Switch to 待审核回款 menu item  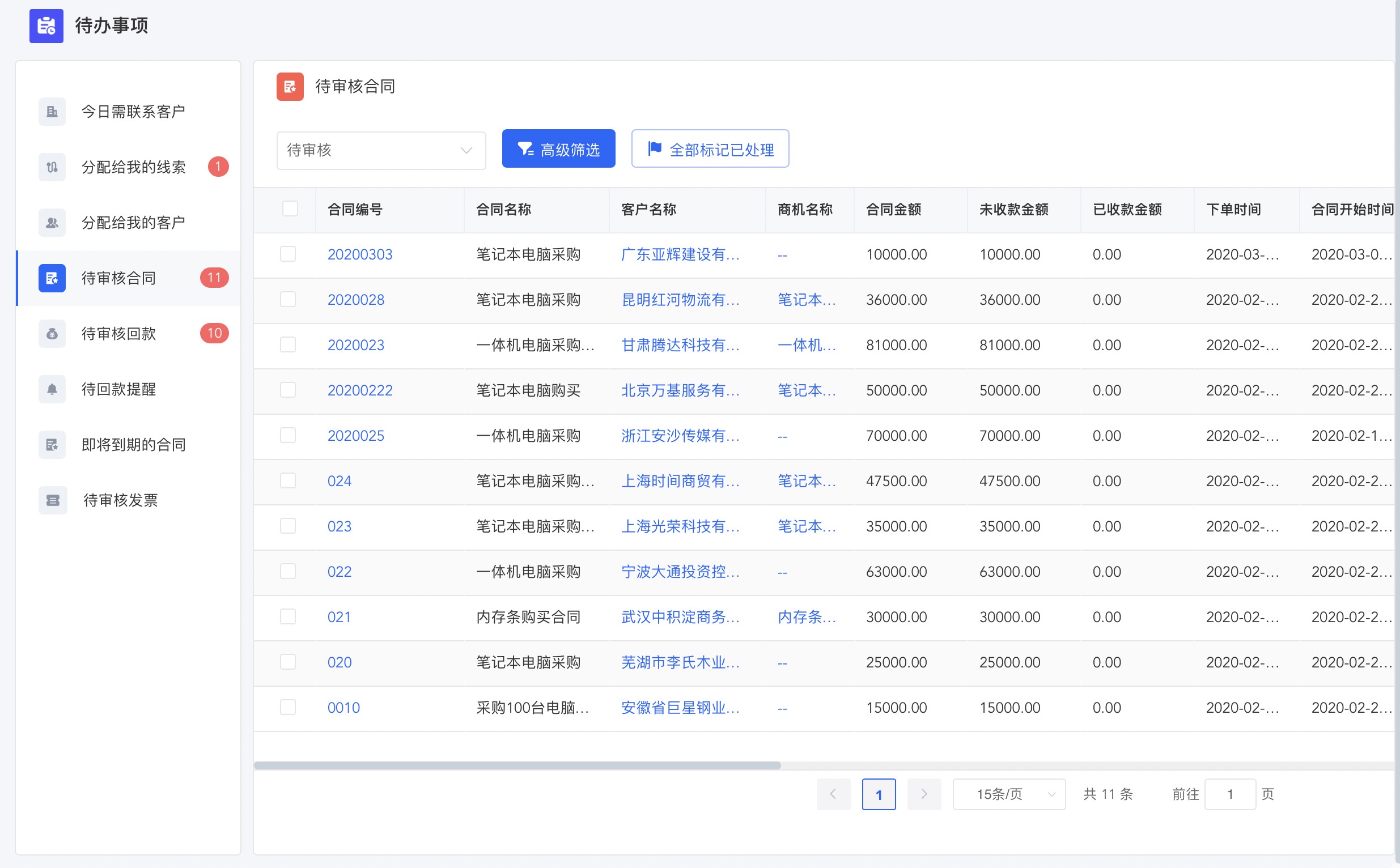click(x=119, y=334)
